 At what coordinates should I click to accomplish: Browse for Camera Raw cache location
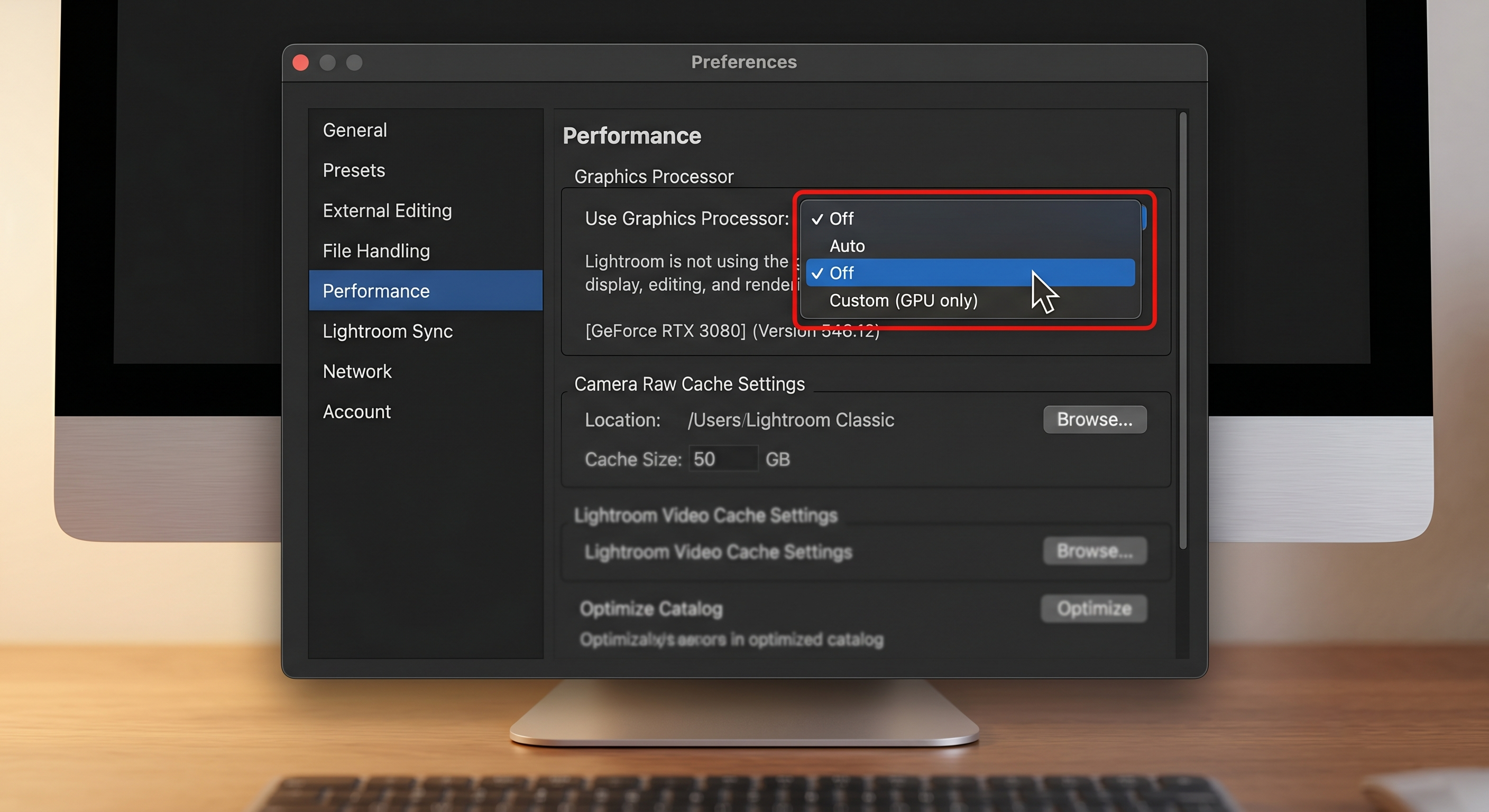click(1095, 420)
